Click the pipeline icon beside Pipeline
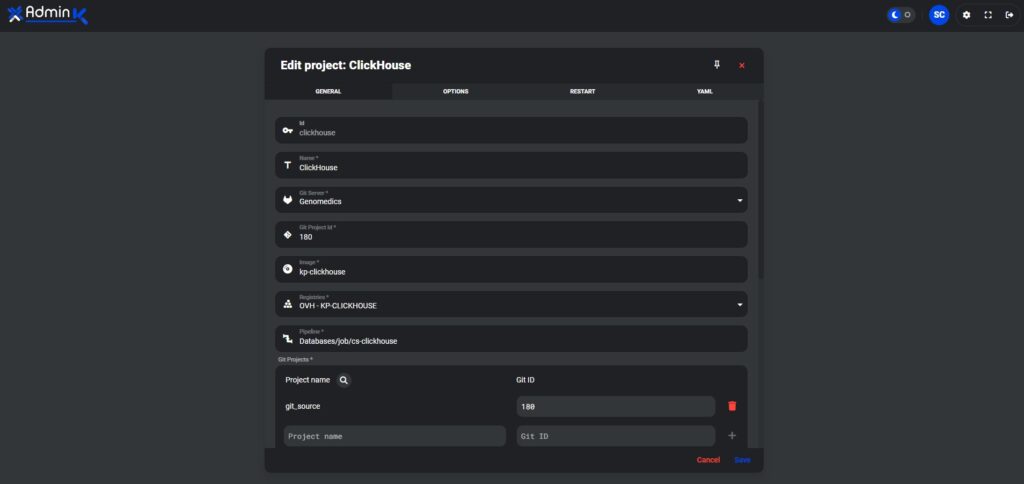The width and height of the screenshot is (1024, 484). click(x=287, y=338)
